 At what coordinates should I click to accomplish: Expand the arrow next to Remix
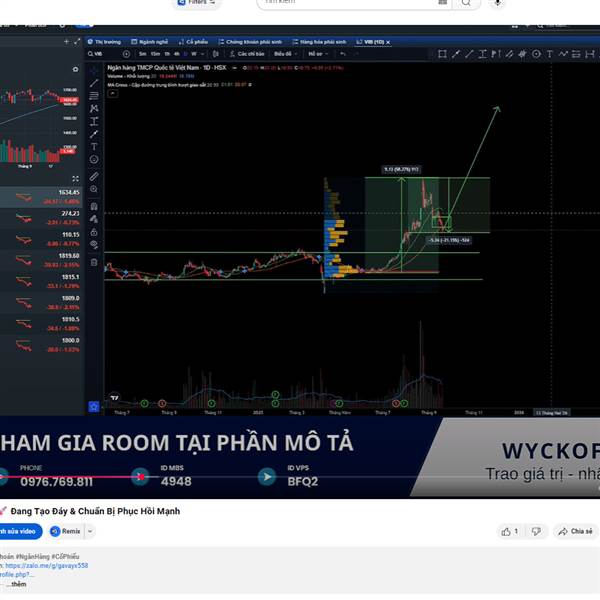(x=90, y=531)
